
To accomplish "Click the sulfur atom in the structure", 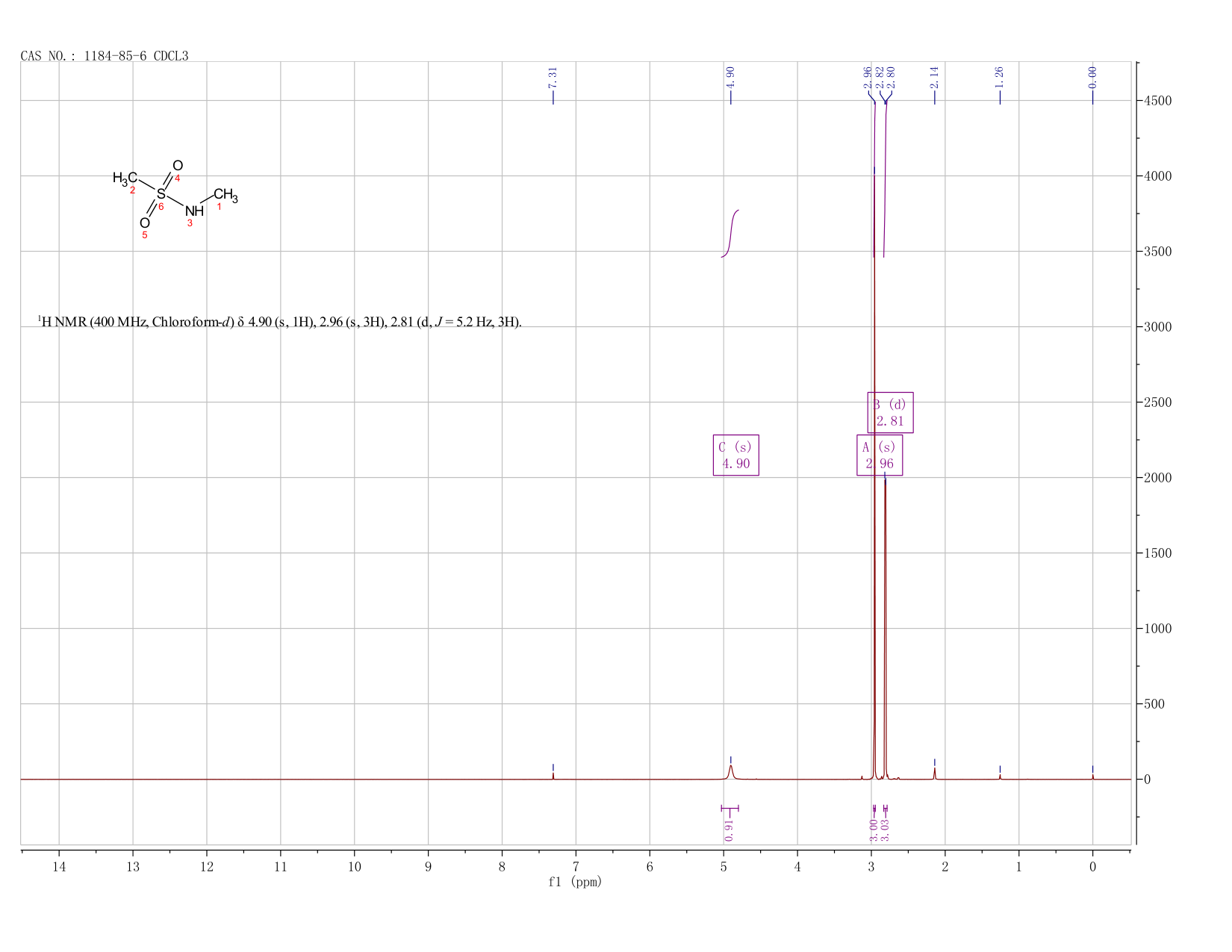I will [x=161, y=194].
